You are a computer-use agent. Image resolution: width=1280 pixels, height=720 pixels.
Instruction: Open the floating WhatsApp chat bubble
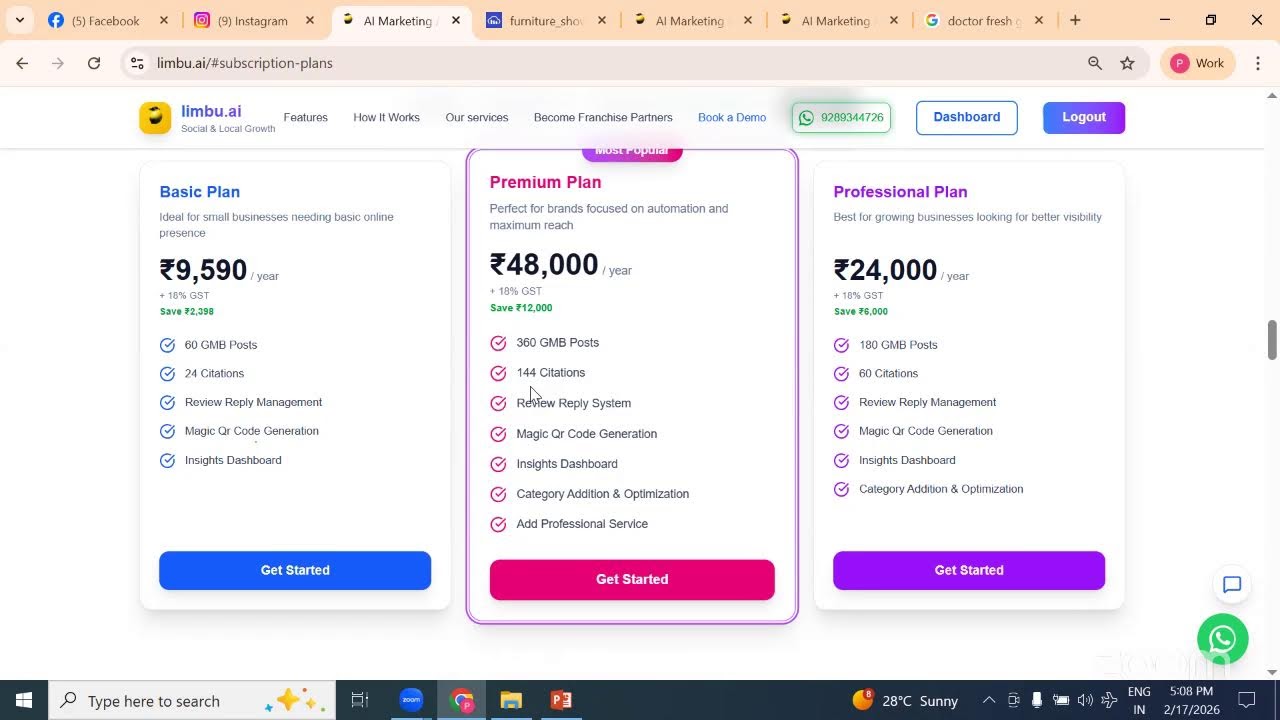pos(1223,638)
